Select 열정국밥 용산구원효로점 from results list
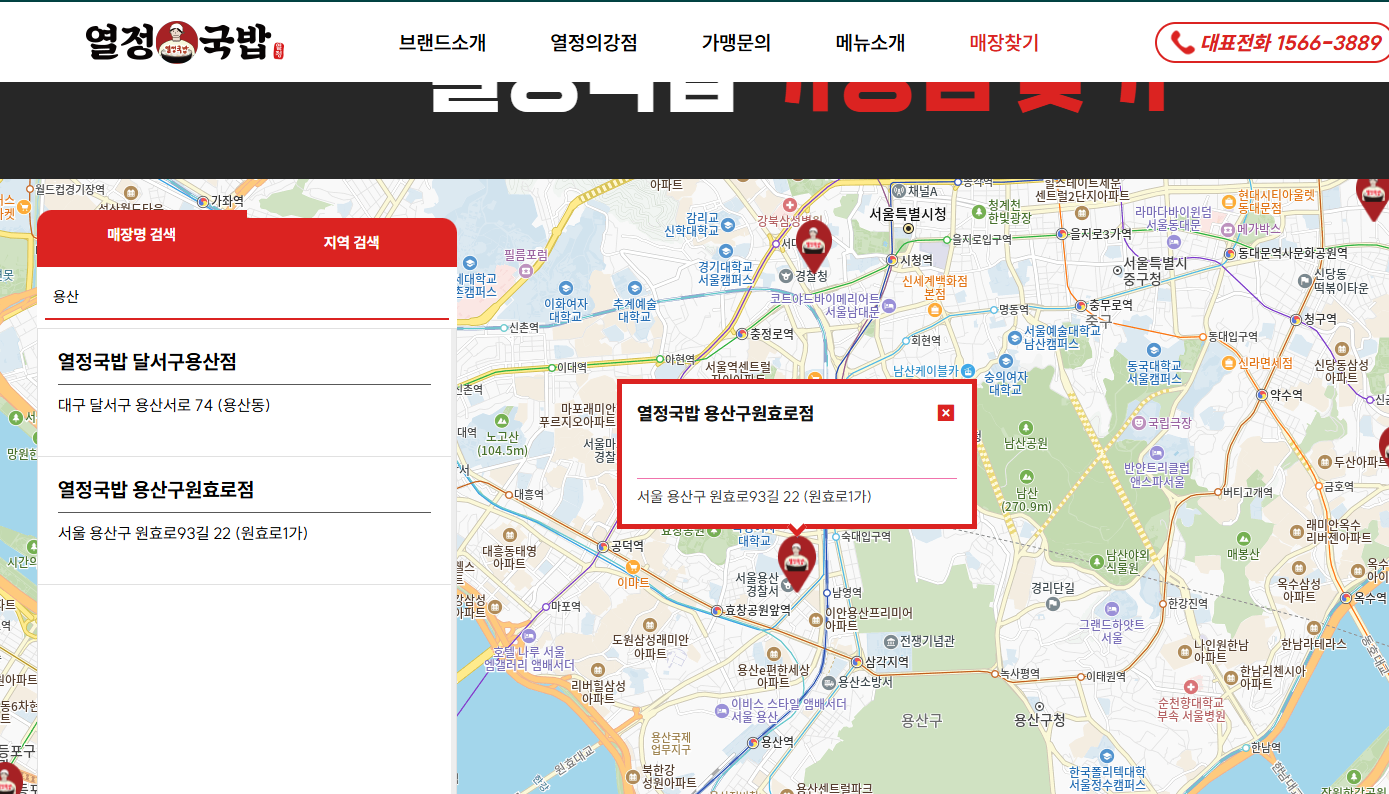 [x=156, y=490]
